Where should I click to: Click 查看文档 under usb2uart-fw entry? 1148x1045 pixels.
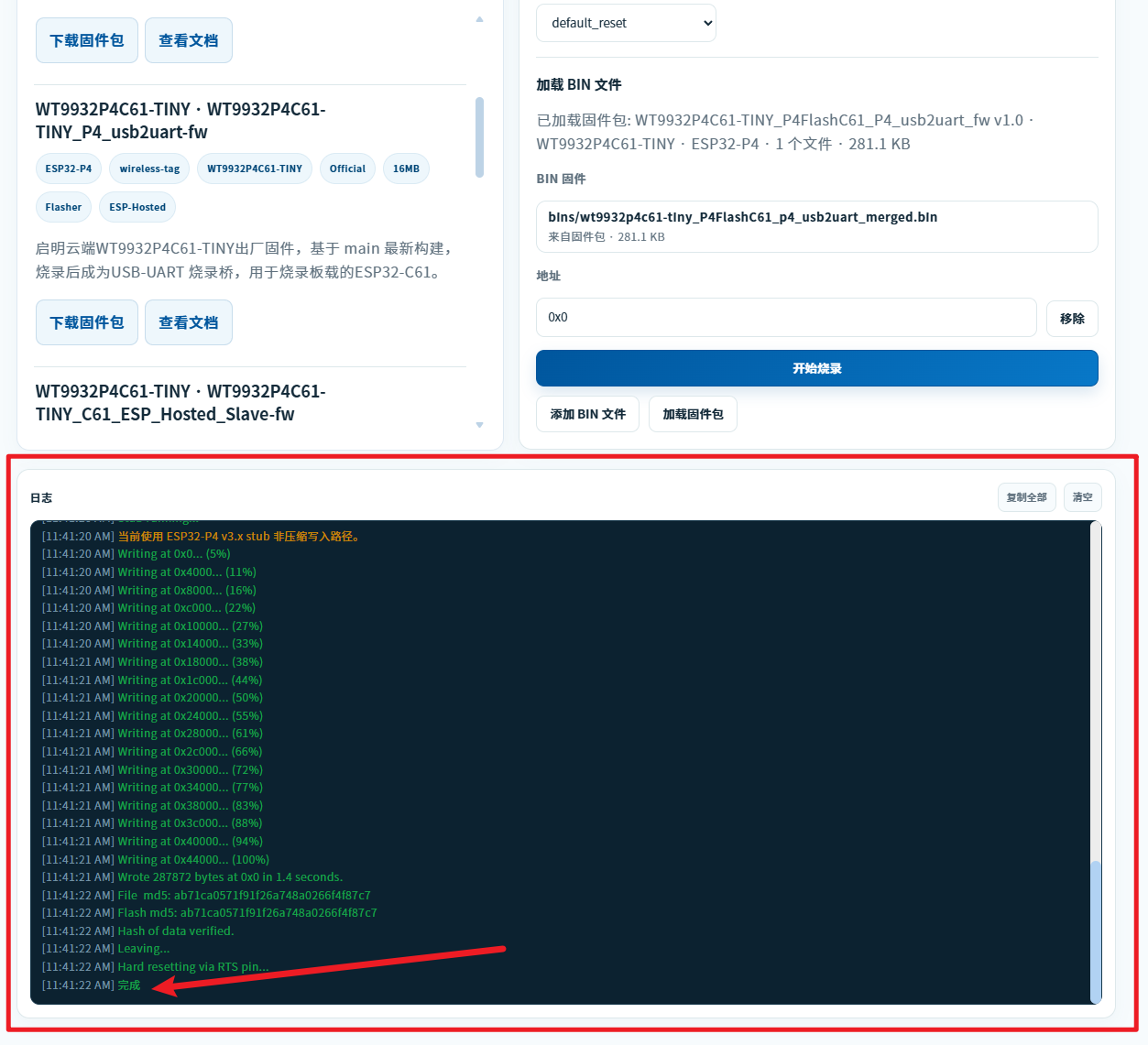tap(188, 322)
